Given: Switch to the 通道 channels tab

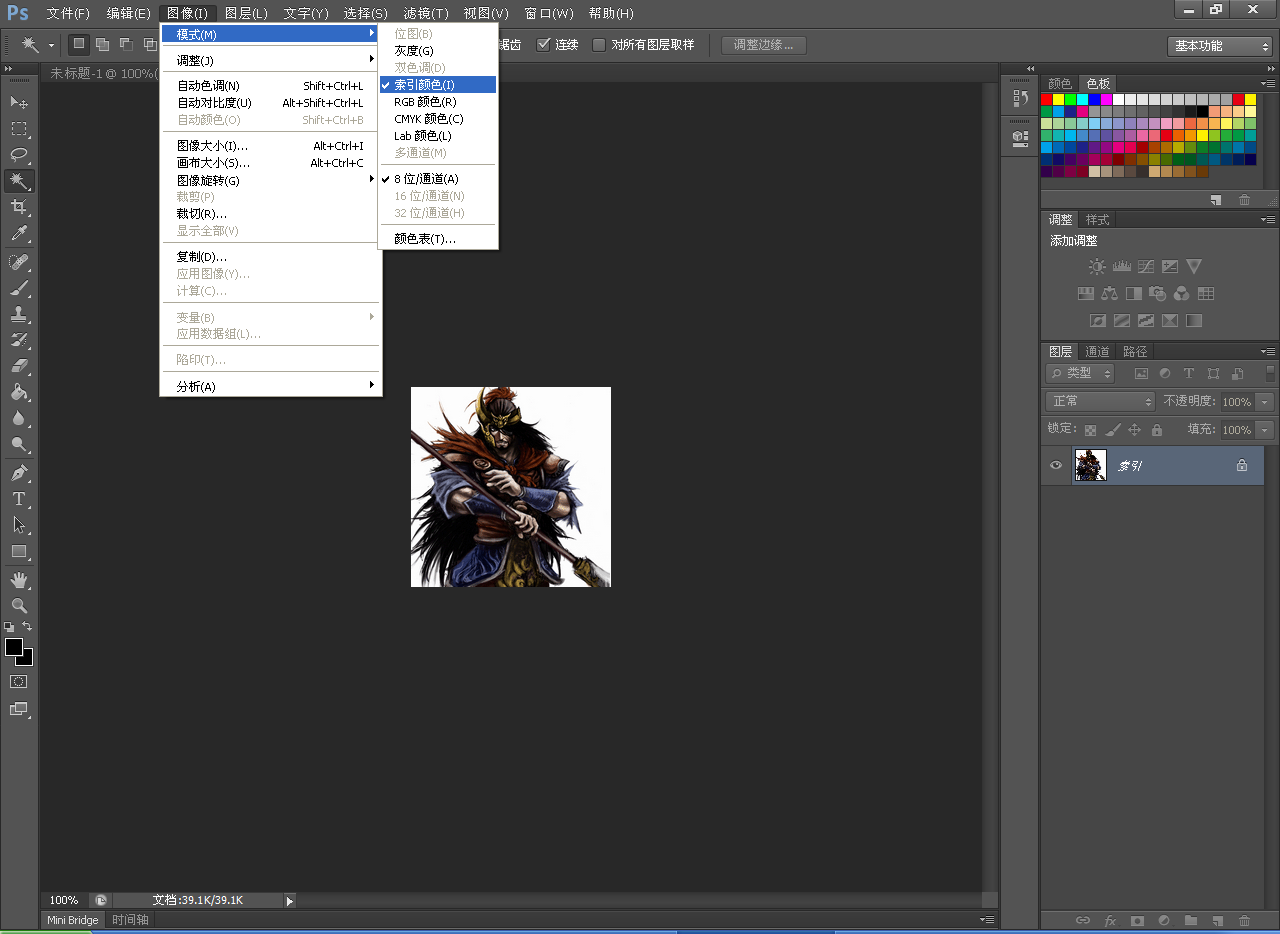Looking at the screenshot, I should point(1097,351).
